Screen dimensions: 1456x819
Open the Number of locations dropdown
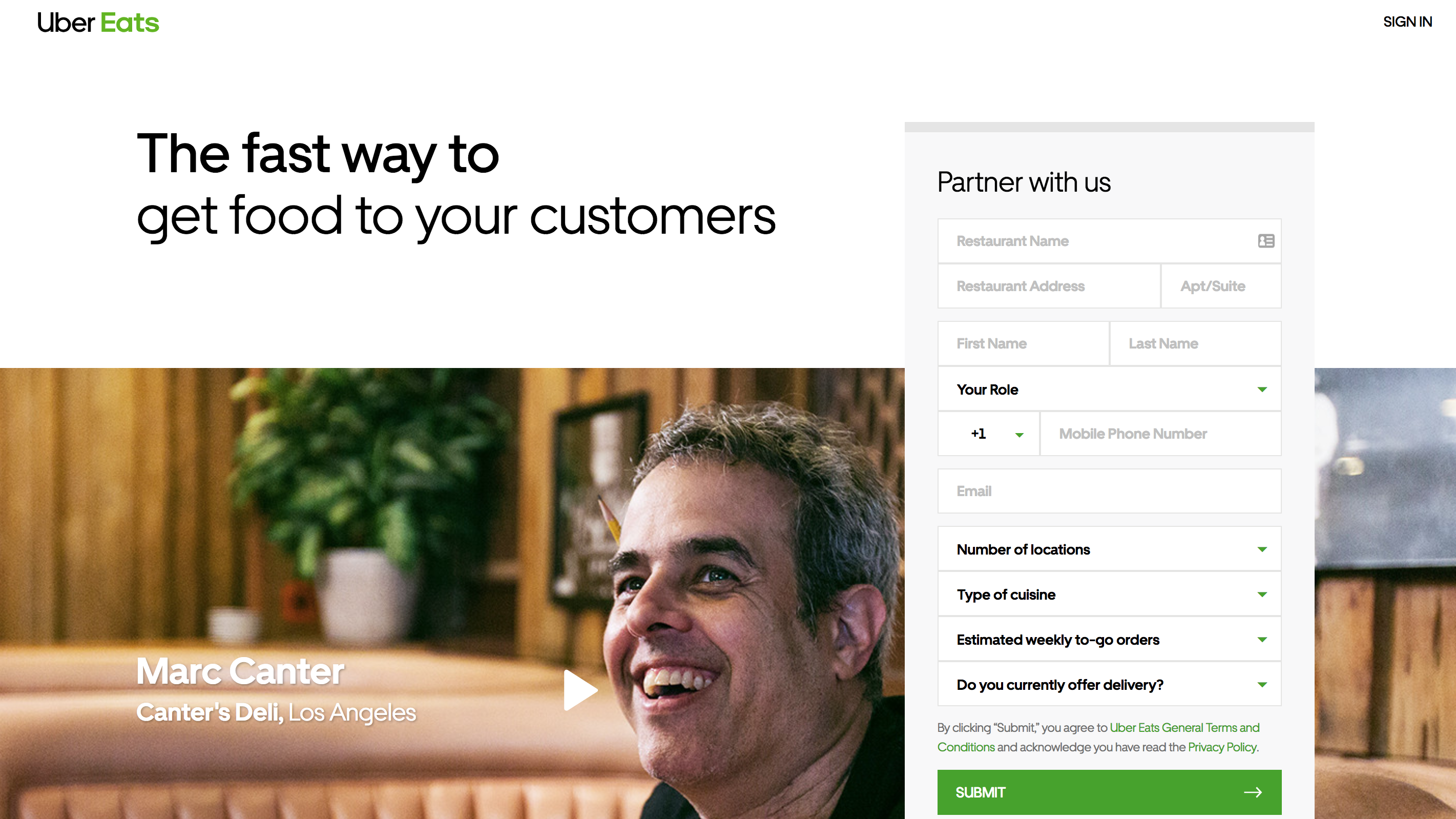pyautogui.click(x=1109, y=549)
